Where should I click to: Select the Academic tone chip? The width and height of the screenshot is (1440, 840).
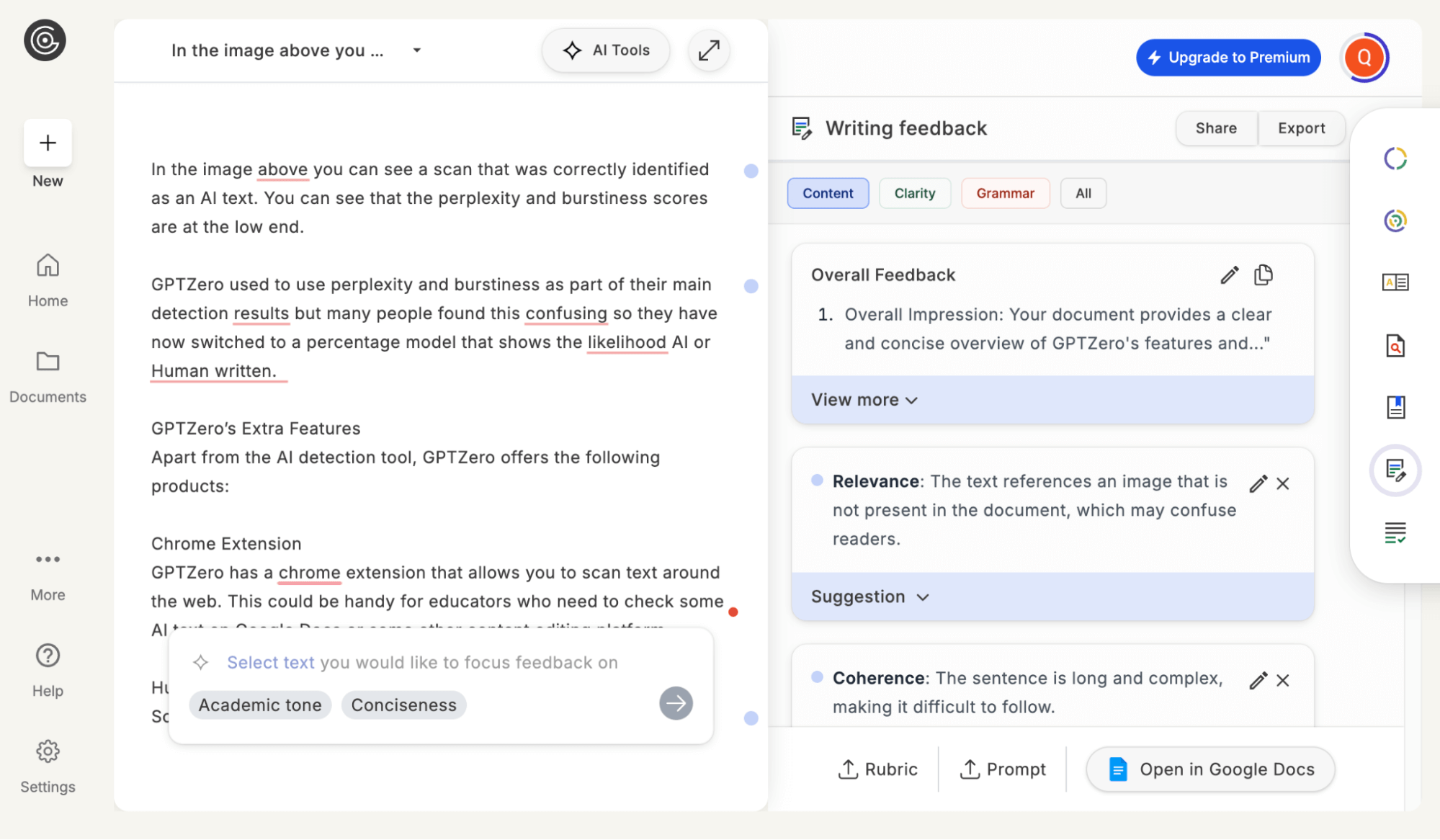pyautogui.click(x=259, y=705)
